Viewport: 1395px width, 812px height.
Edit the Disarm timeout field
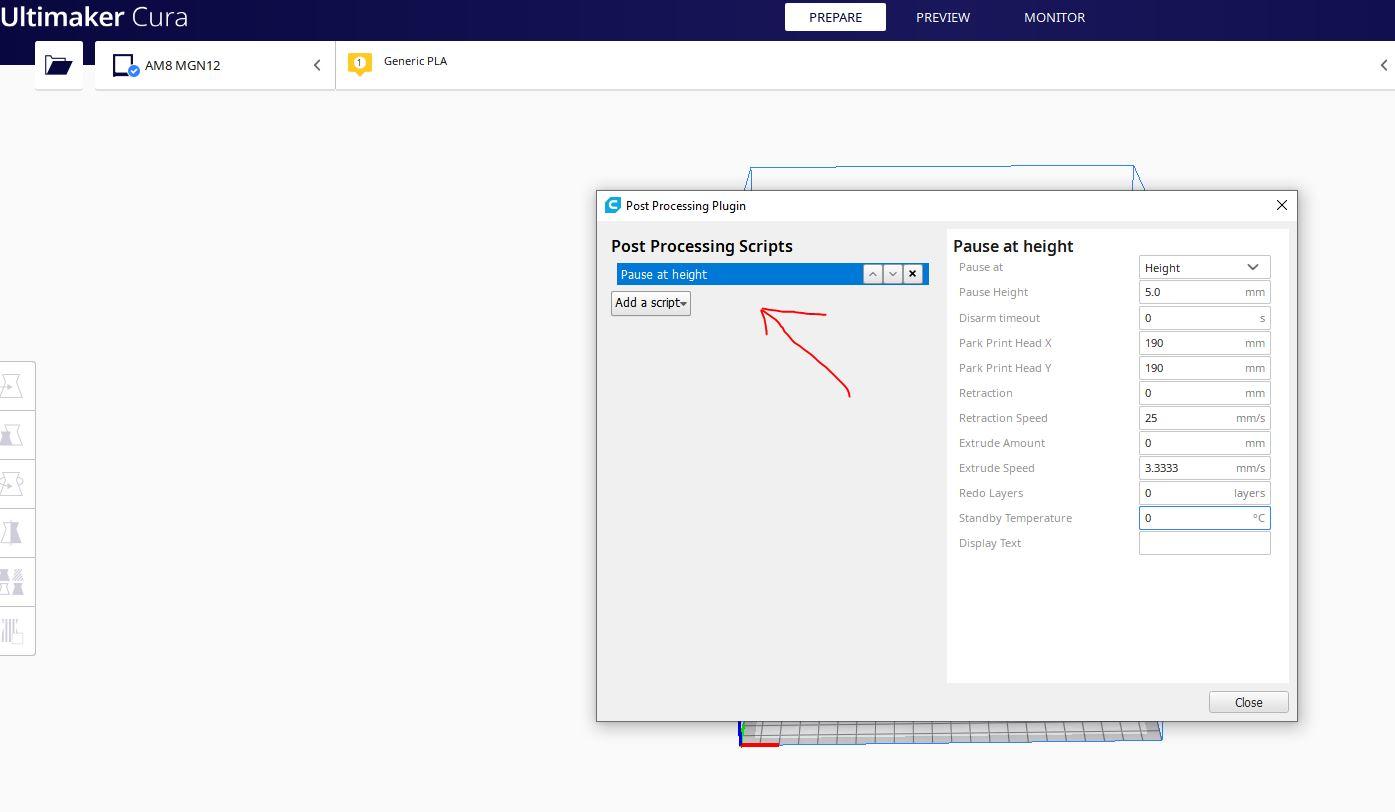click(1205, 318)
